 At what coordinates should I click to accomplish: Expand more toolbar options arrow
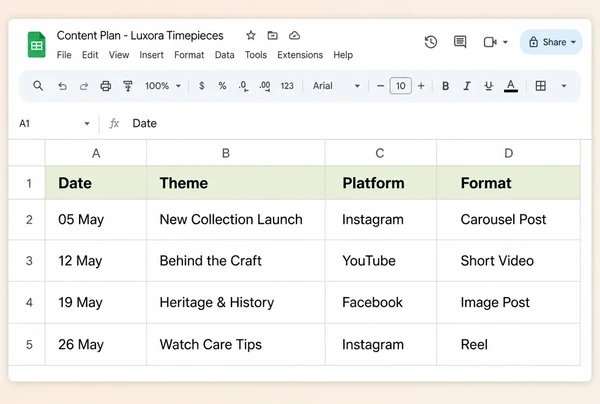(x=564, y=86)
